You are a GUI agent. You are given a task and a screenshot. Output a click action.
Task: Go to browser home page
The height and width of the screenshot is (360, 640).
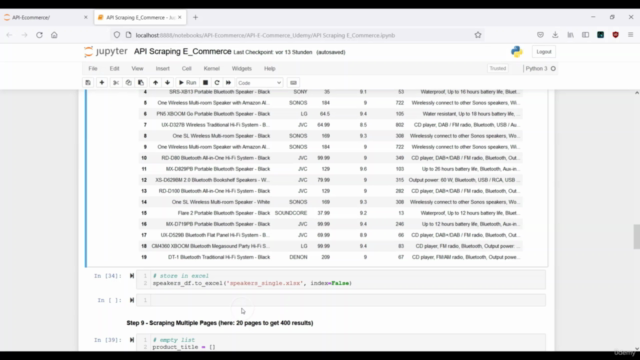coord(54,35)
